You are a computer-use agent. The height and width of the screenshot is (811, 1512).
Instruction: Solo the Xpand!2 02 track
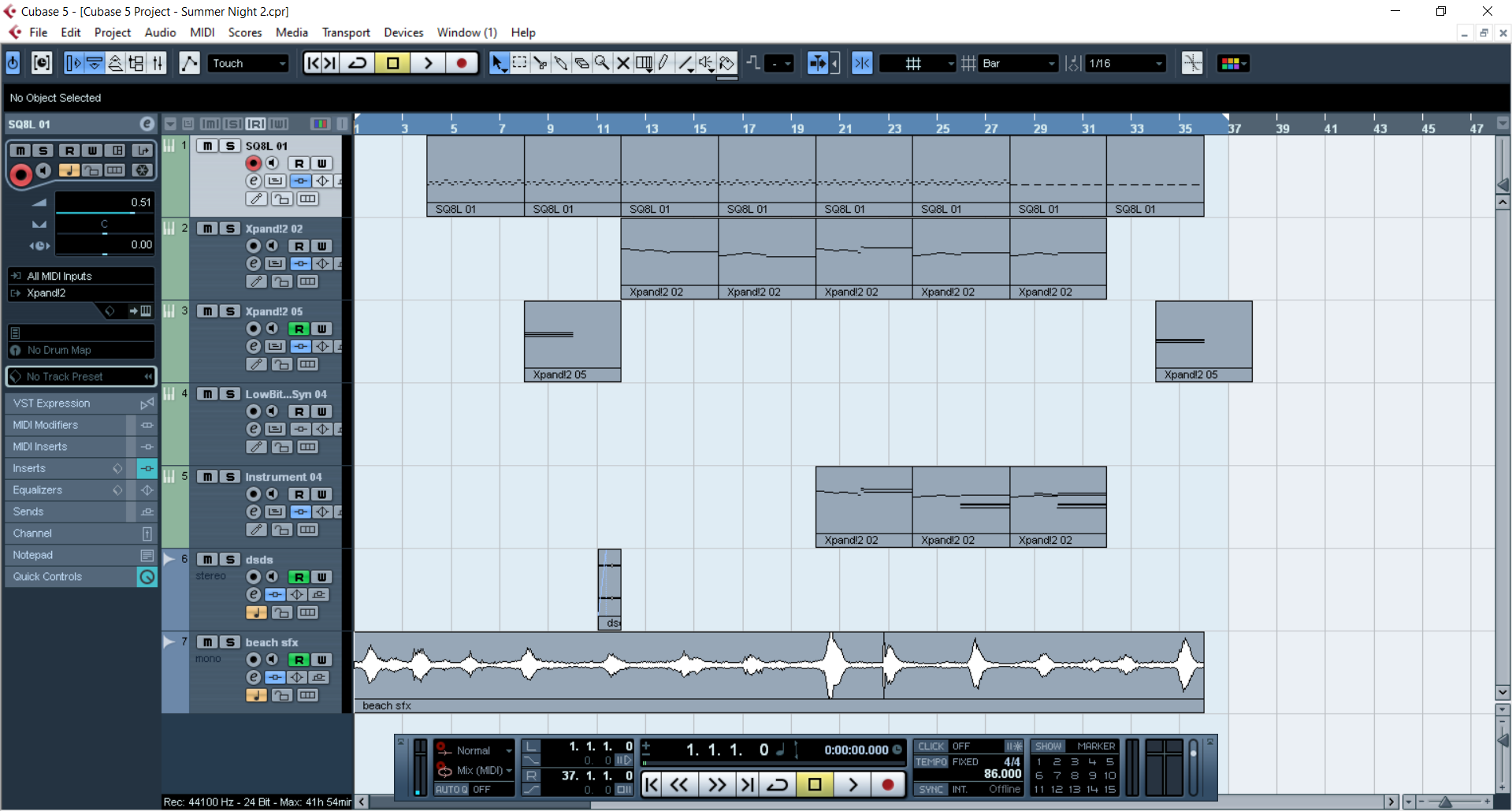coord(230,229)
